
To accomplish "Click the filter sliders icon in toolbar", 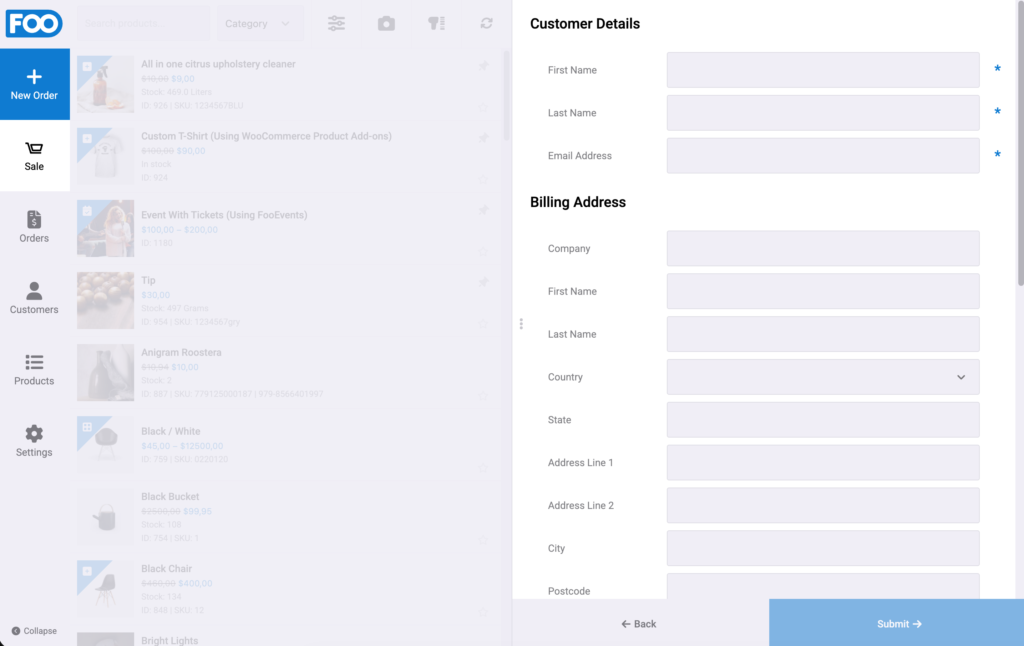I will pos(336,24).
